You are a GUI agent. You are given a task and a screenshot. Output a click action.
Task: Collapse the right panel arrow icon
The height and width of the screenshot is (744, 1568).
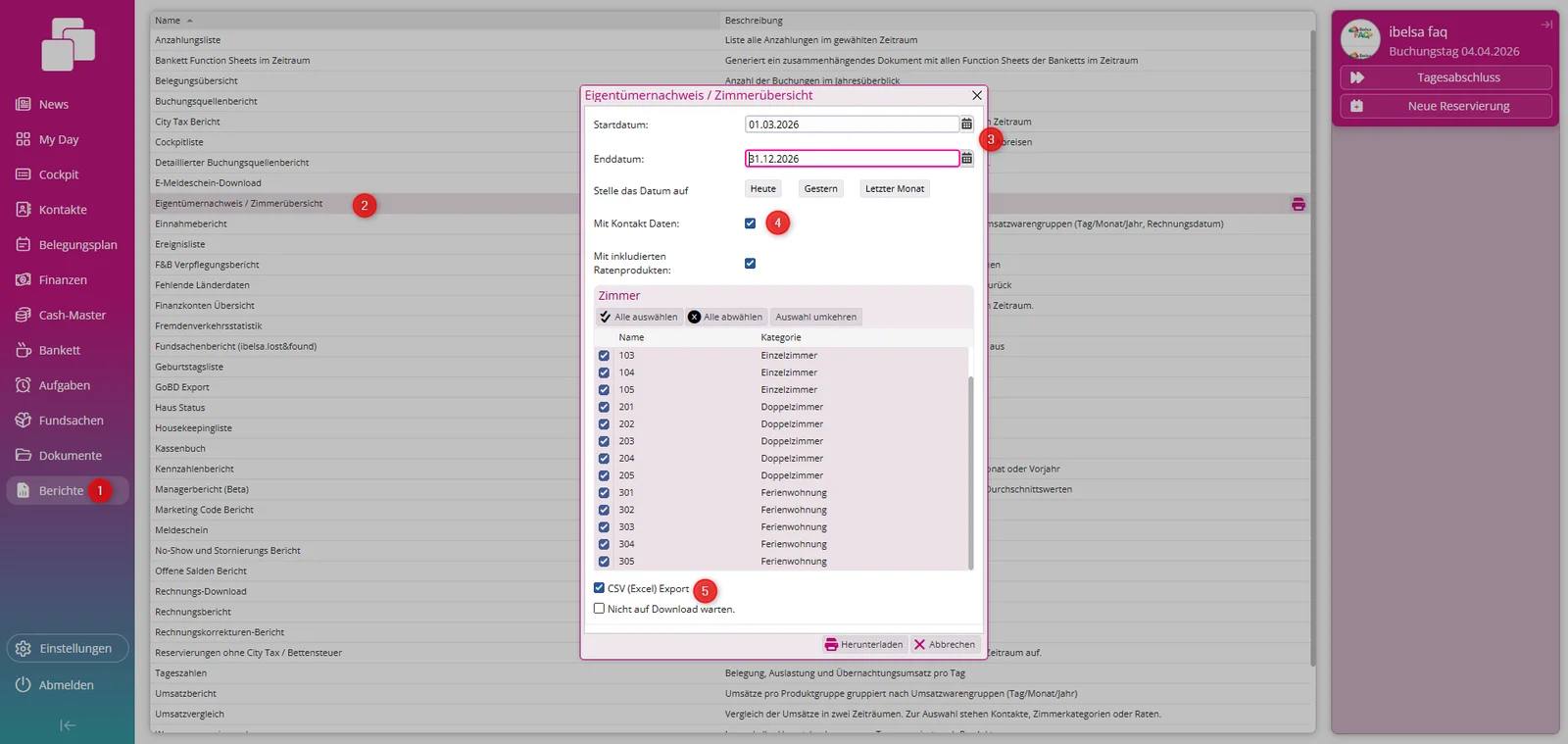pos(1546,25)
